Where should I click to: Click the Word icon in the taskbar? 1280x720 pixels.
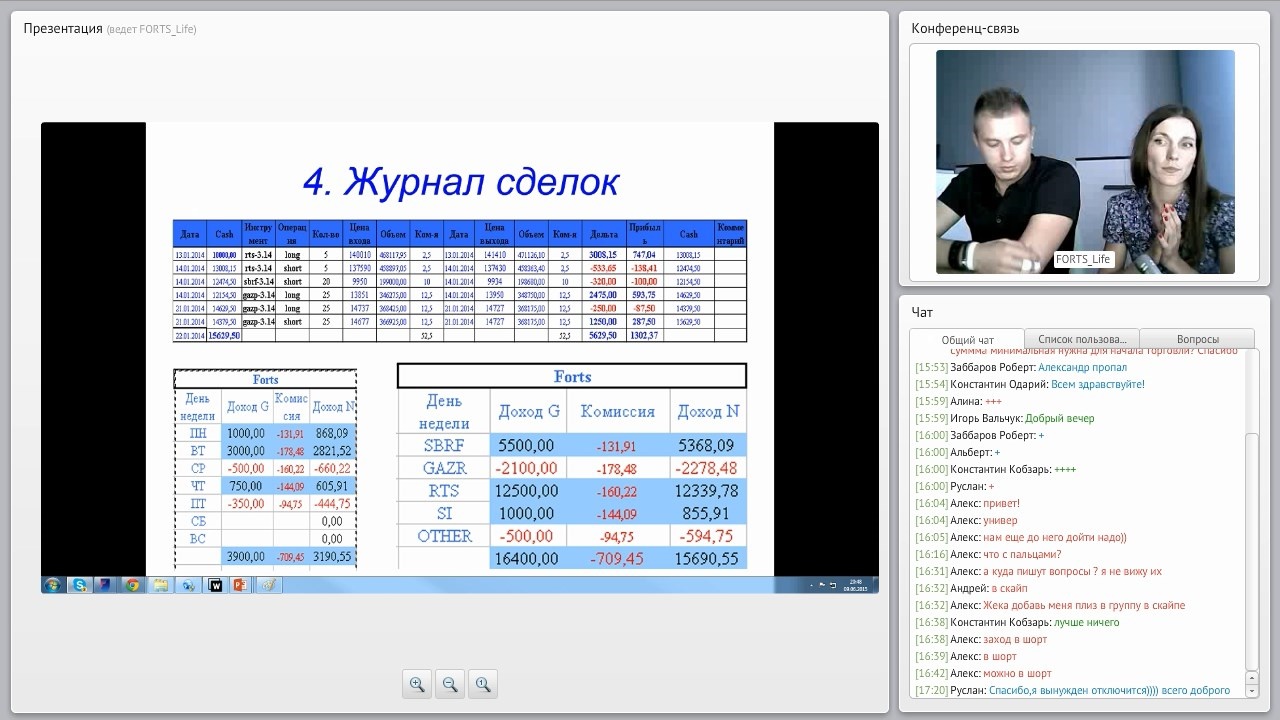pyautogui.click(x=214, y=585)
